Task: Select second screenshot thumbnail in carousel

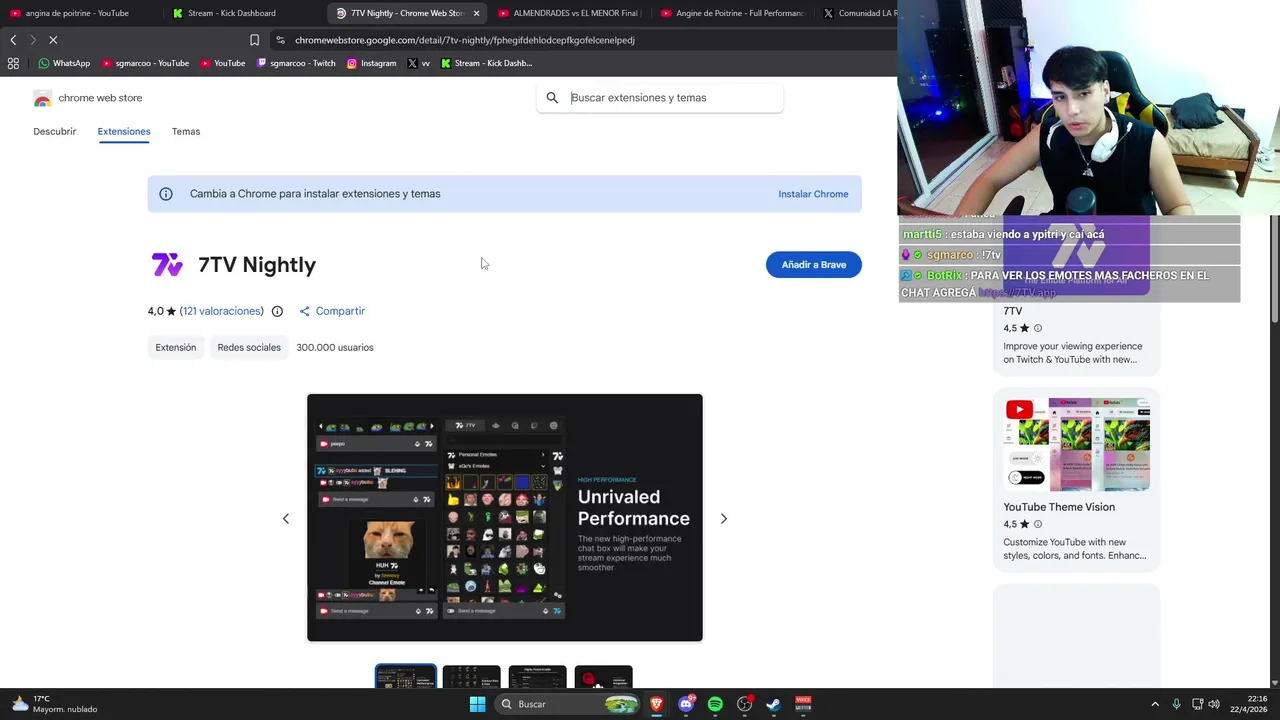Action: 471,677
